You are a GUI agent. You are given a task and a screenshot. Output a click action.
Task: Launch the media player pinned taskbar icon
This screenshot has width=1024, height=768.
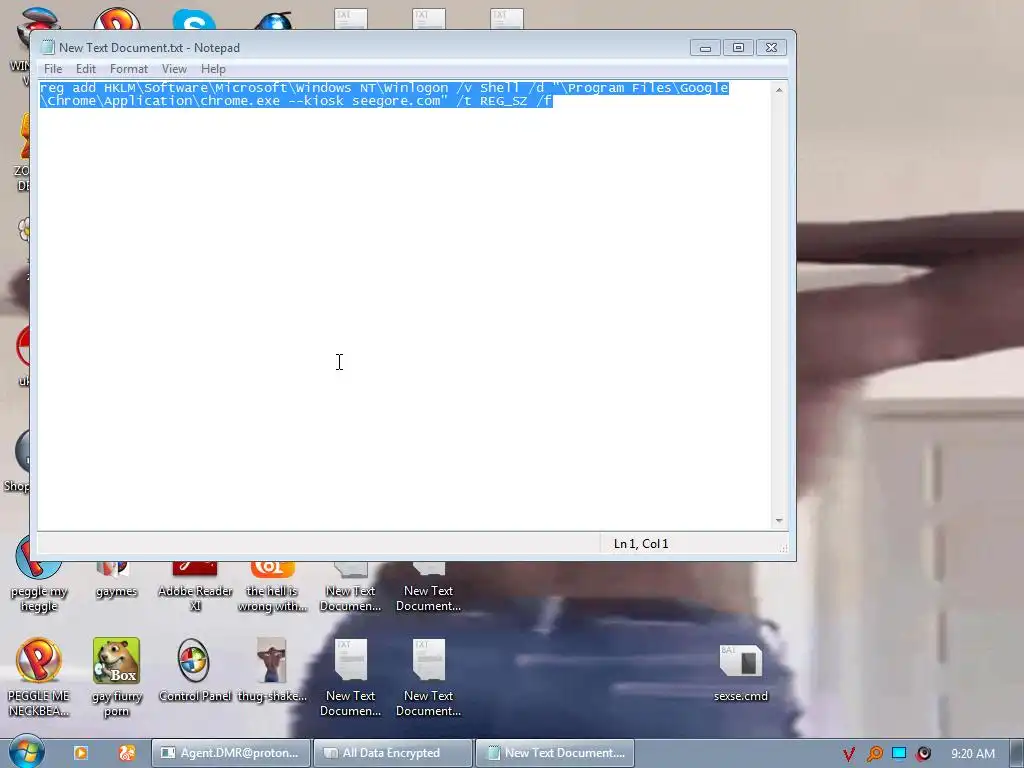[x=80, y=753]
